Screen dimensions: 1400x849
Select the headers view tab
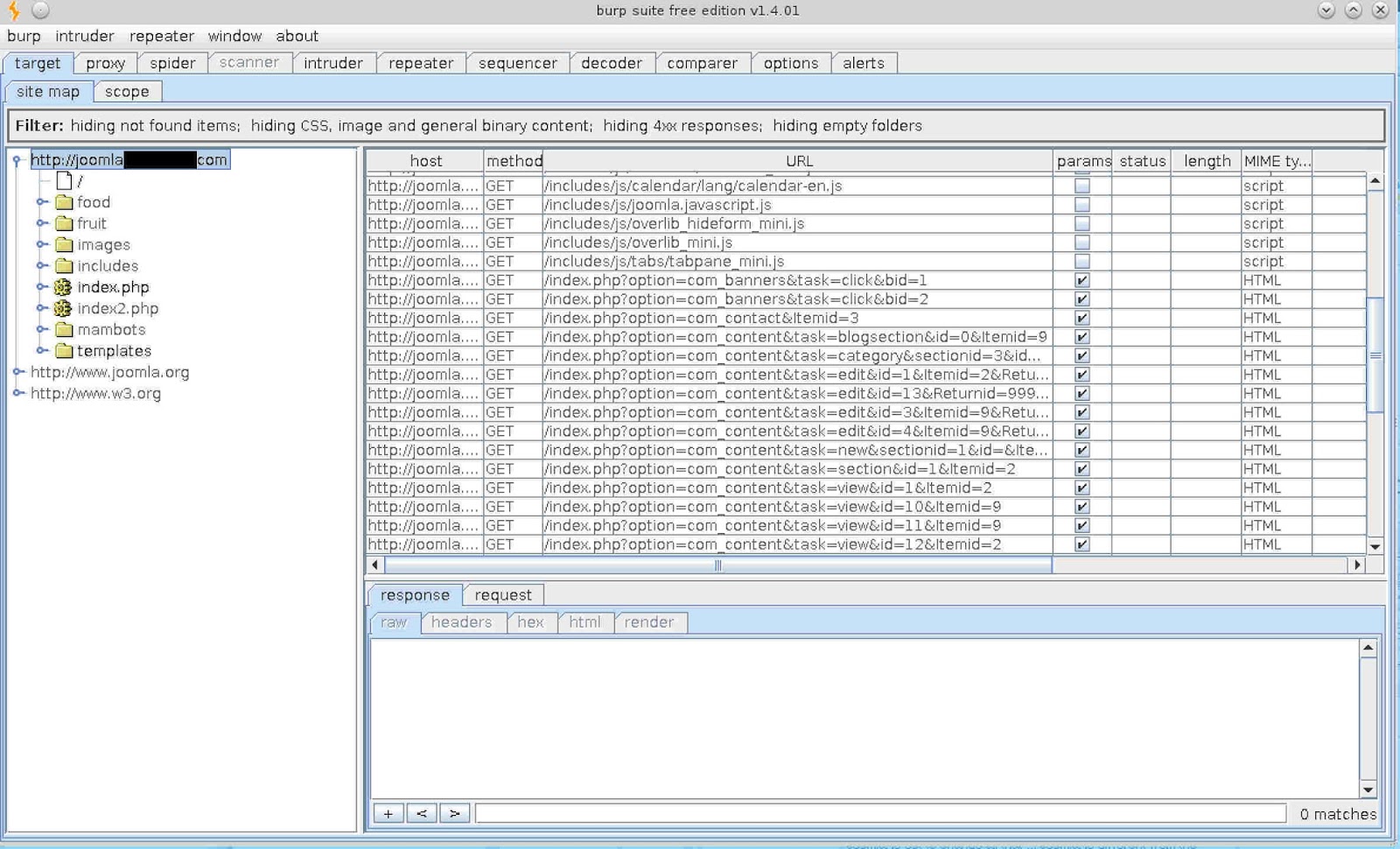click(461, 622)
